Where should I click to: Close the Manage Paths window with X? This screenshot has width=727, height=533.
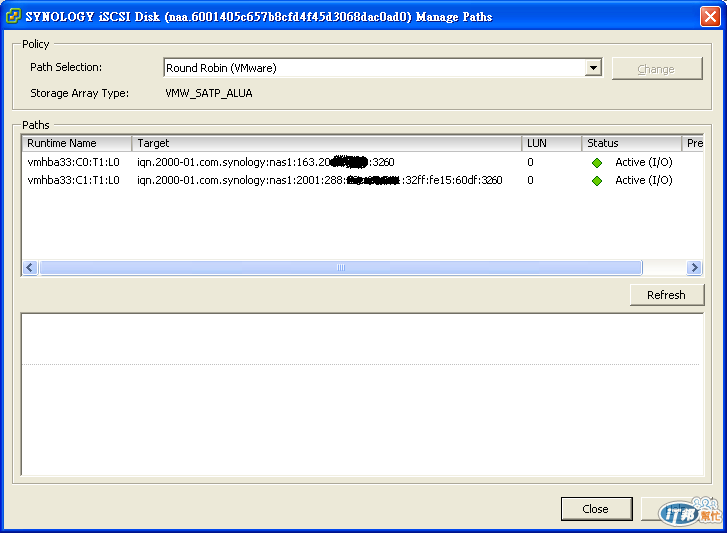coord(710,17)
